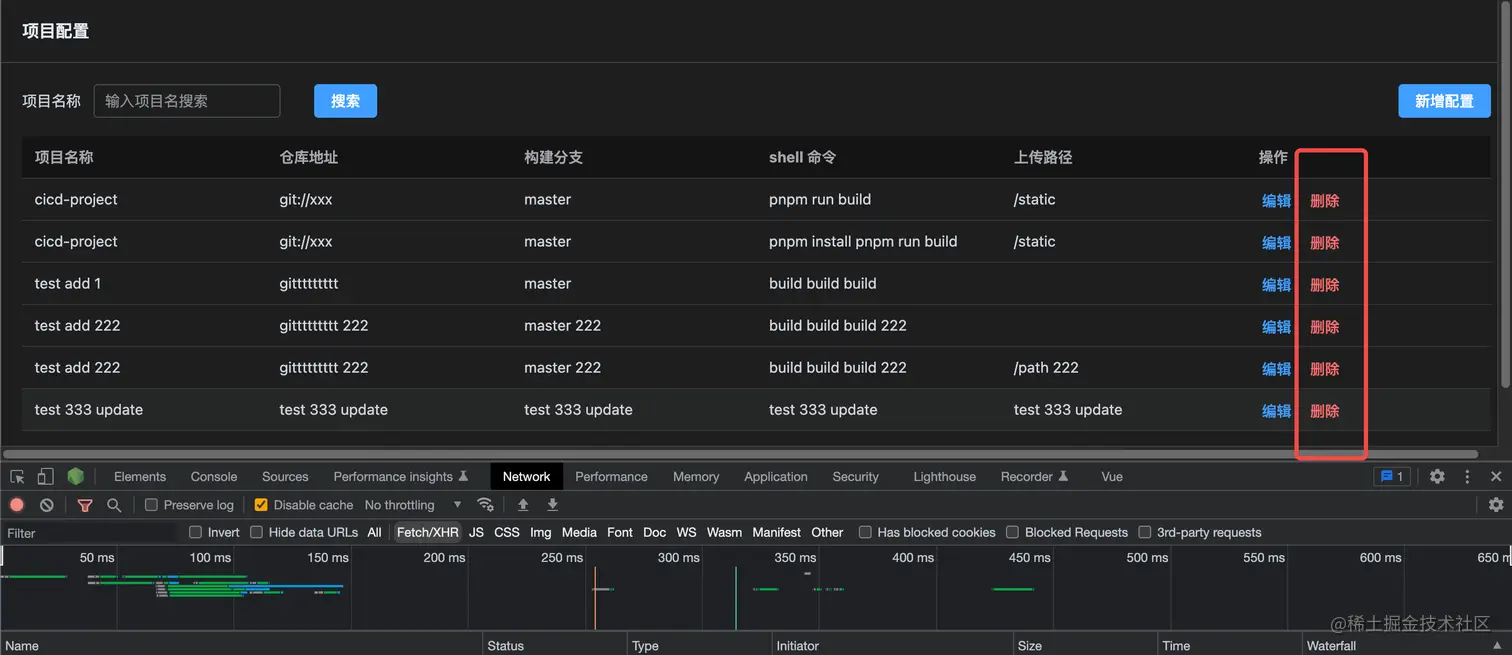This screenshot has width=1512, height=655.
Task: Open the Performance insights tab
Action: (x=400, y=477)
